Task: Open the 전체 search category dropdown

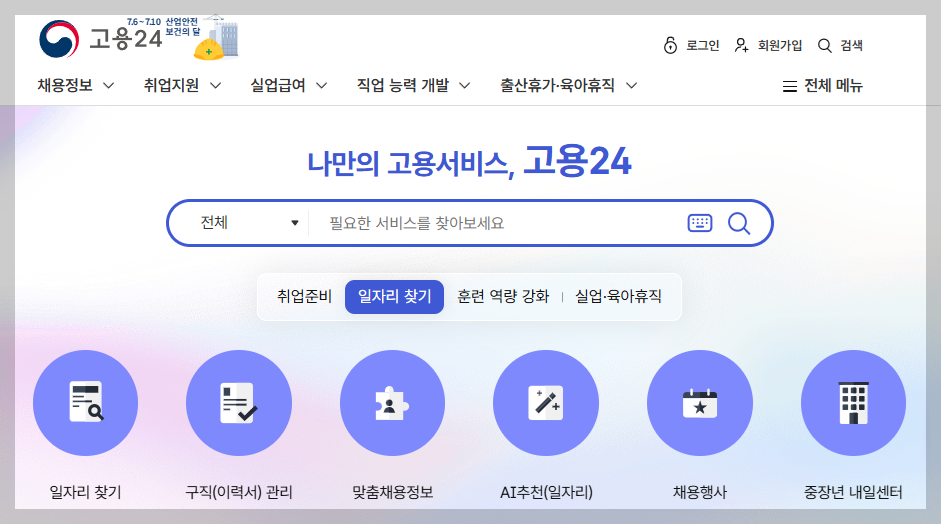Action: tap(248, 223)
